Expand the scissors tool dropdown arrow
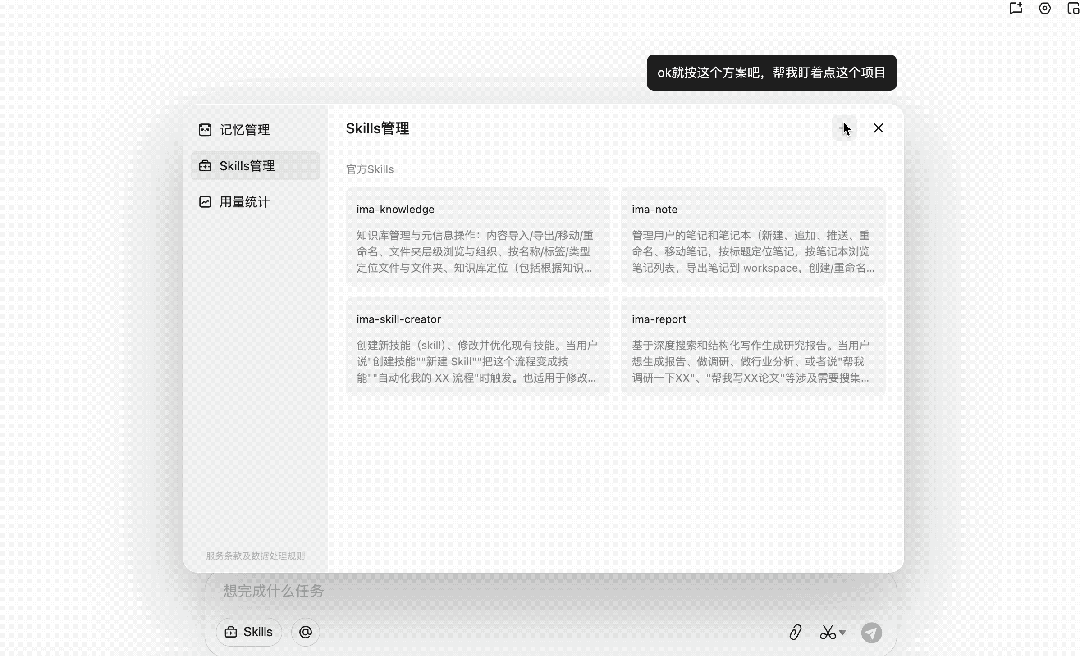Image resolution: width=1080 pixels, height=656 pixels. 842,632
